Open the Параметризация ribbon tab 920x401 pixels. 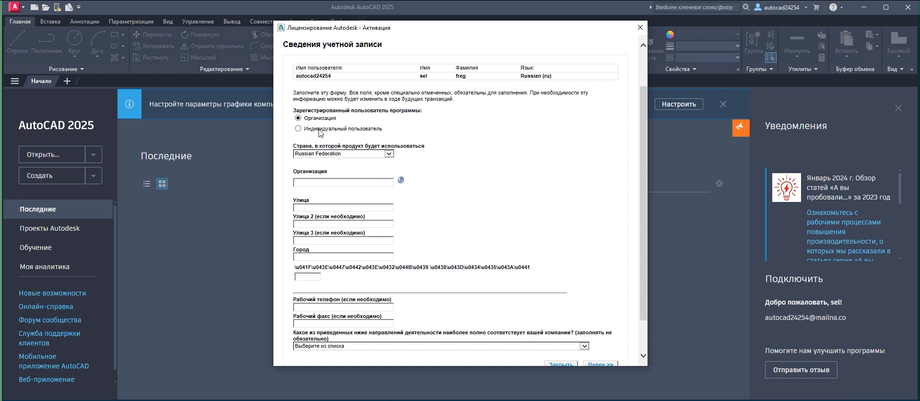click(x=131, y=22)
